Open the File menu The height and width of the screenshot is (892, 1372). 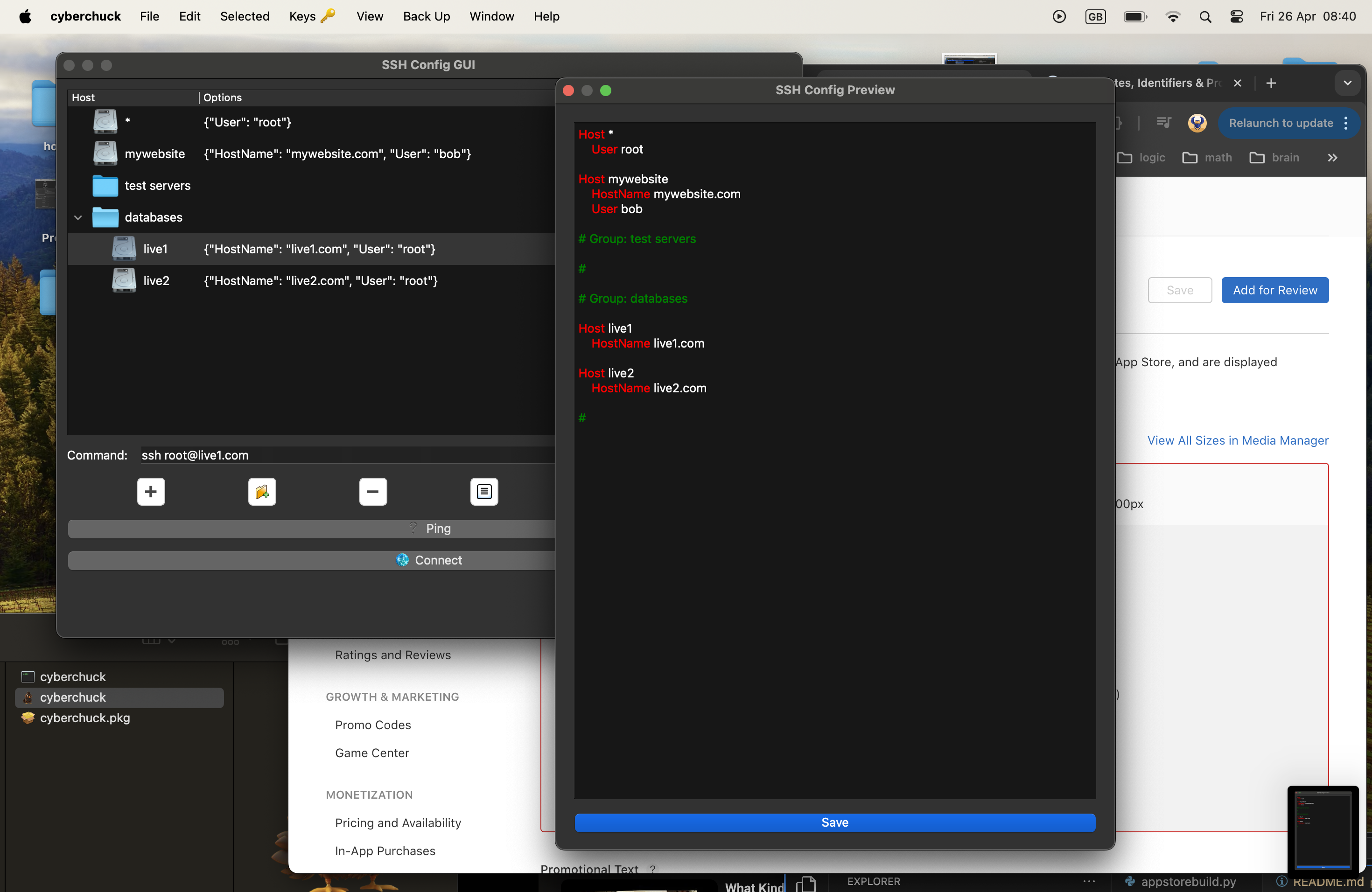click(x=149, y=16)
